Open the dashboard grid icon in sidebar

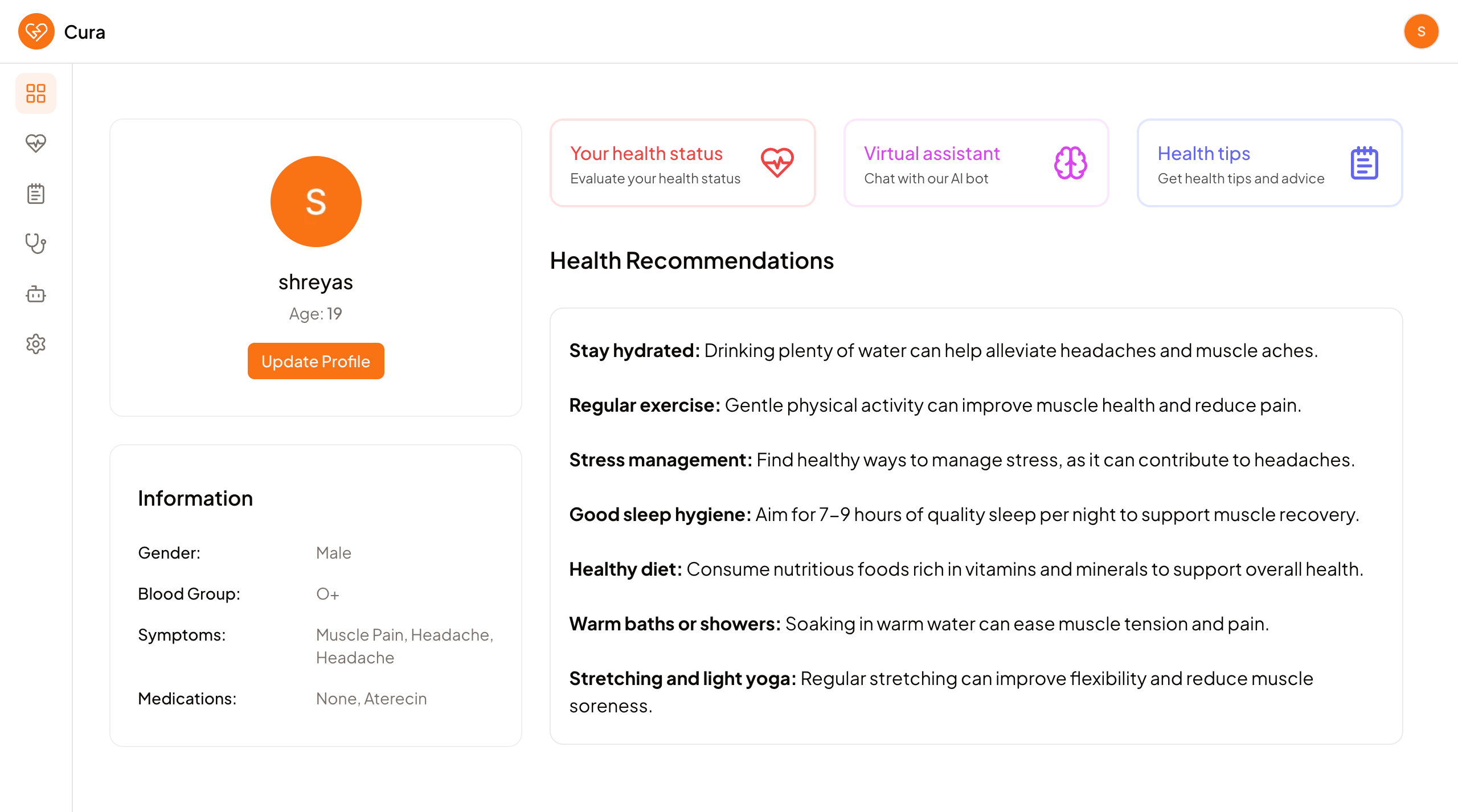[36, 93]
